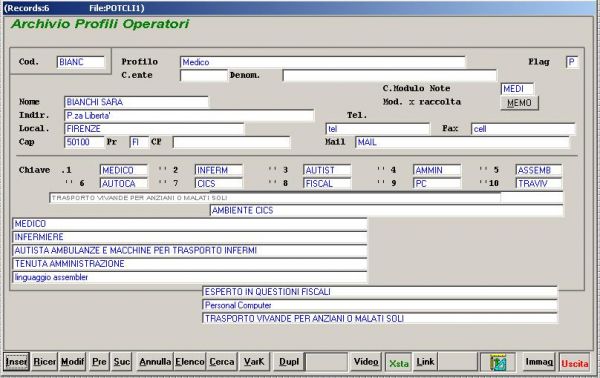Select the Profilo field showing Medico
The width and height of the screenshot is (600, 378).
(323, 62)
